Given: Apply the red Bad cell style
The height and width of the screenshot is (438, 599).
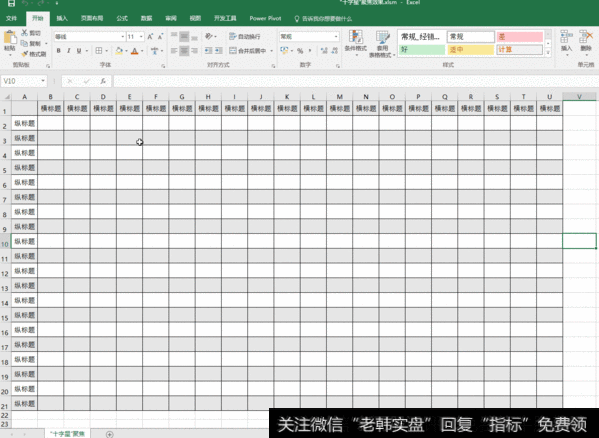Looking at the screenshot, I should [520, 37].
